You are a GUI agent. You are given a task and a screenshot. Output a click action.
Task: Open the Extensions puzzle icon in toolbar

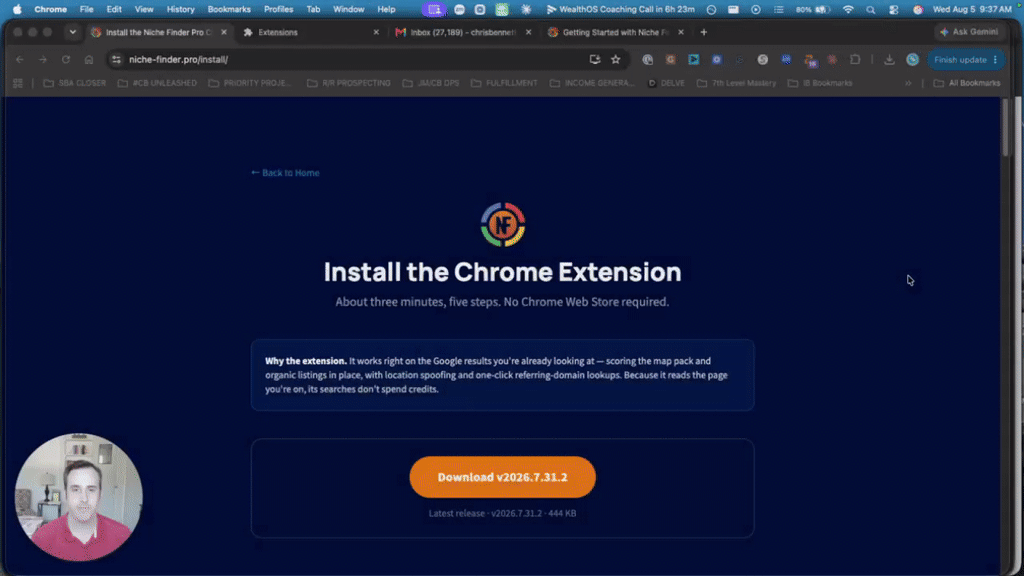[855, 59]
